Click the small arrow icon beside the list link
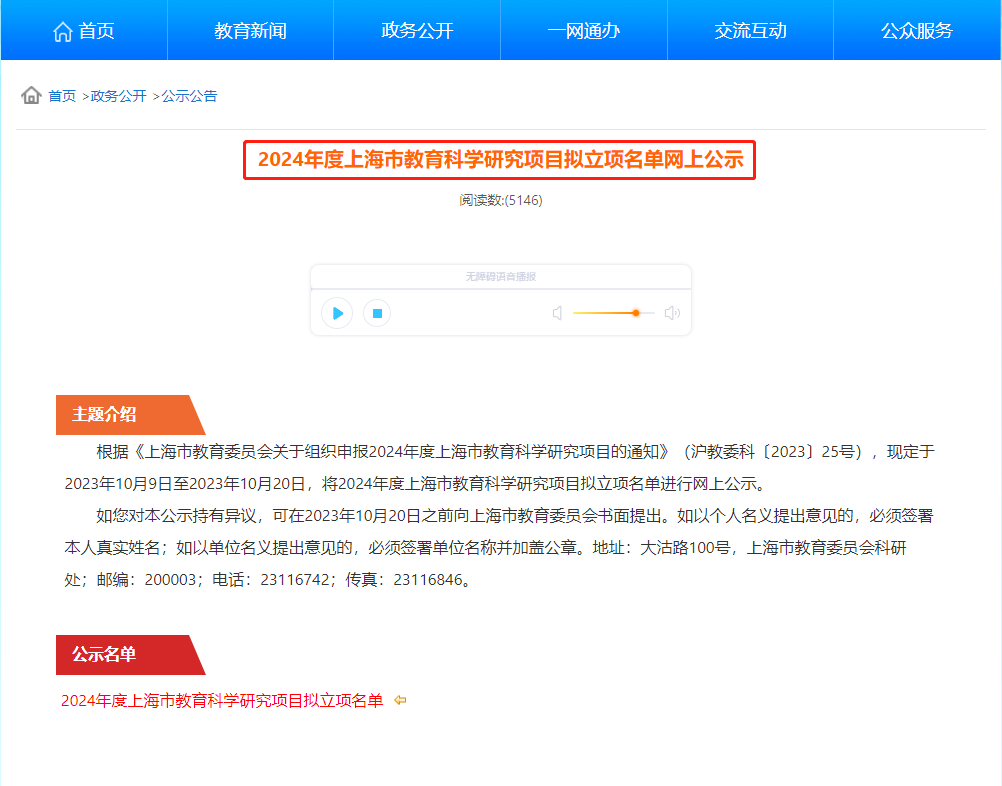 coord(400,701)
